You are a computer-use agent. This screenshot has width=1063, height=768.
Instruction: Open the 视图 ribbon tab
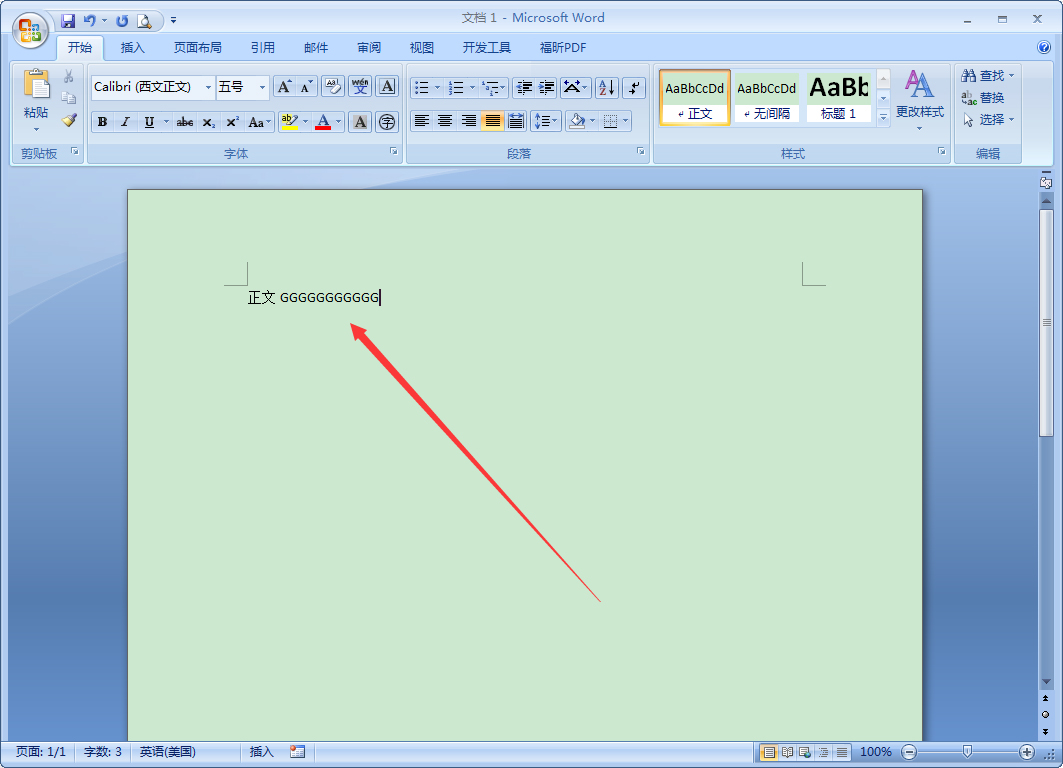(421, 47)
